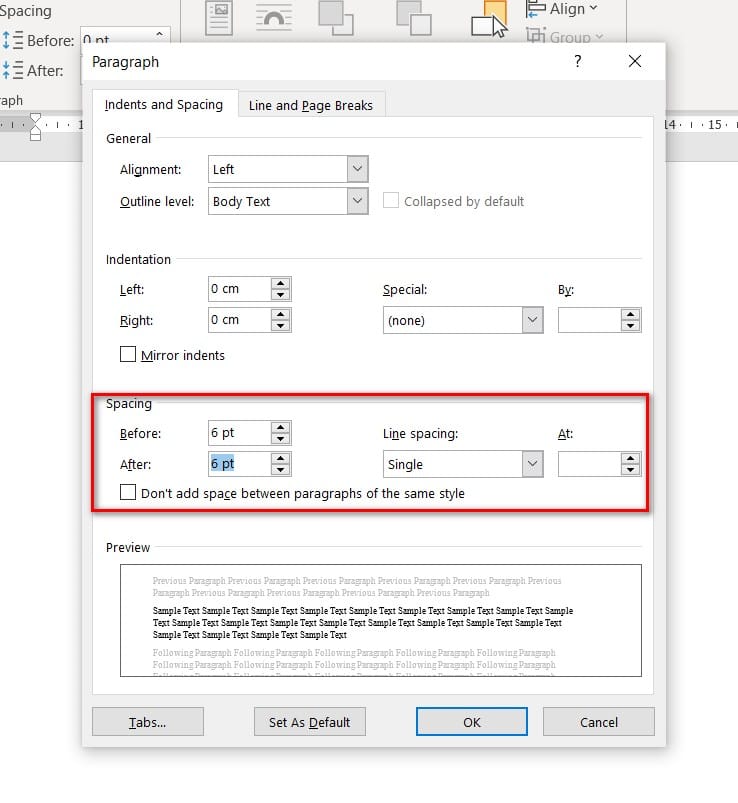
Task: Increase Before spacing with up arrow
Action: click(281, 427)
